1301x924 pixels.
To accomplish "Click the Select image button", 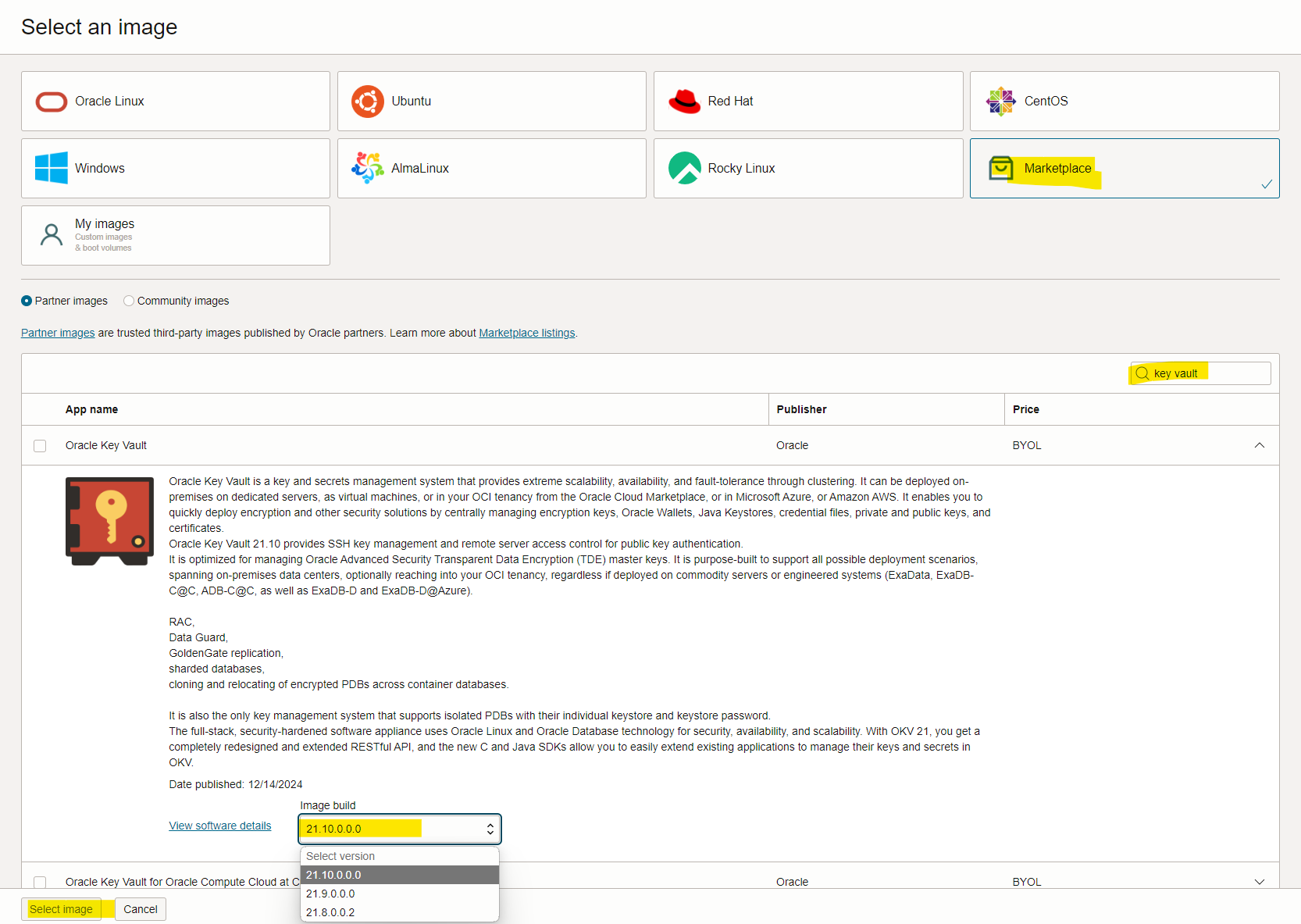I will pyautogui.click(x=61, y=909).
